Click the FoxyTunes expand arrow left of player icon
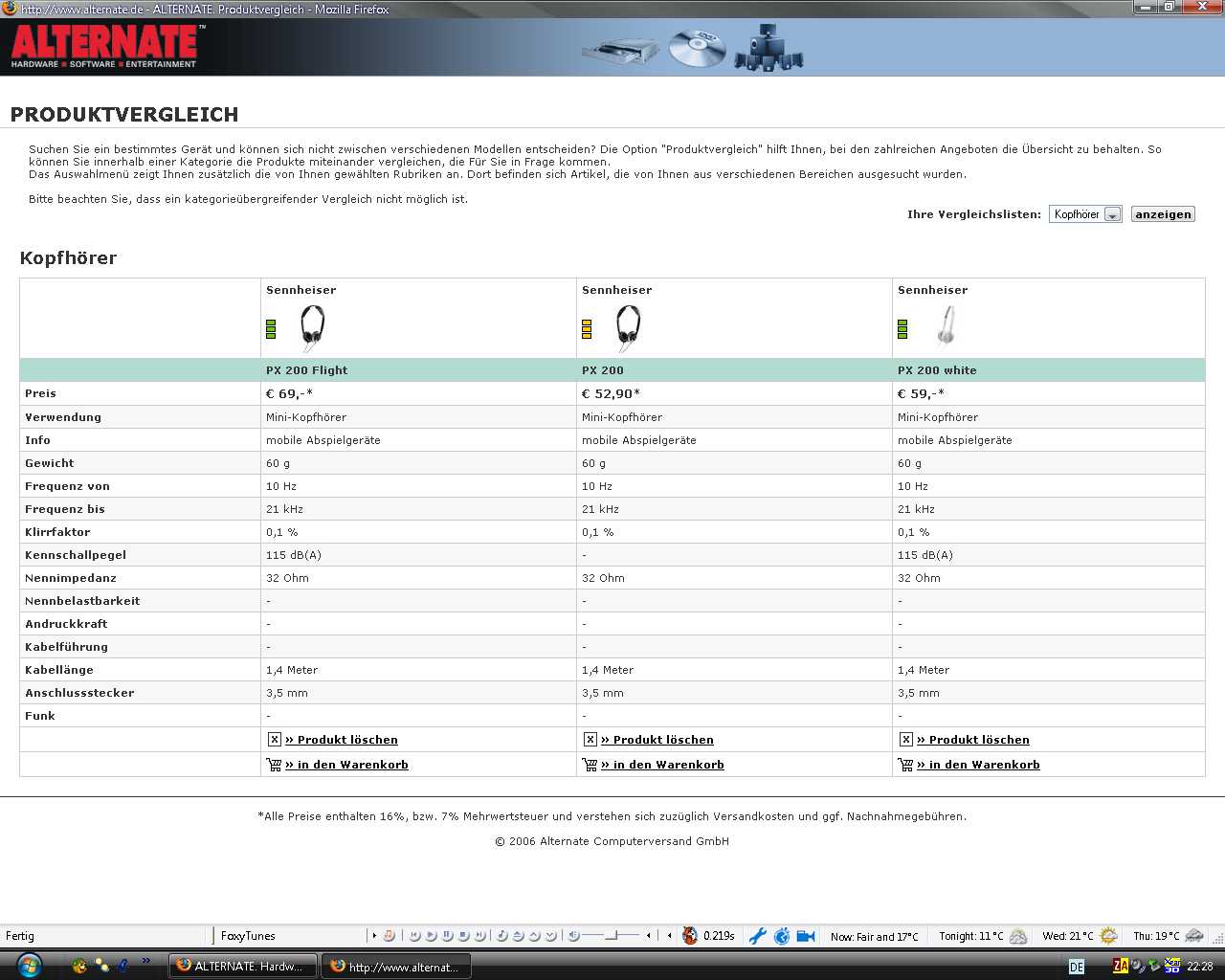The image size is (1225, 980). coord(374,936)
